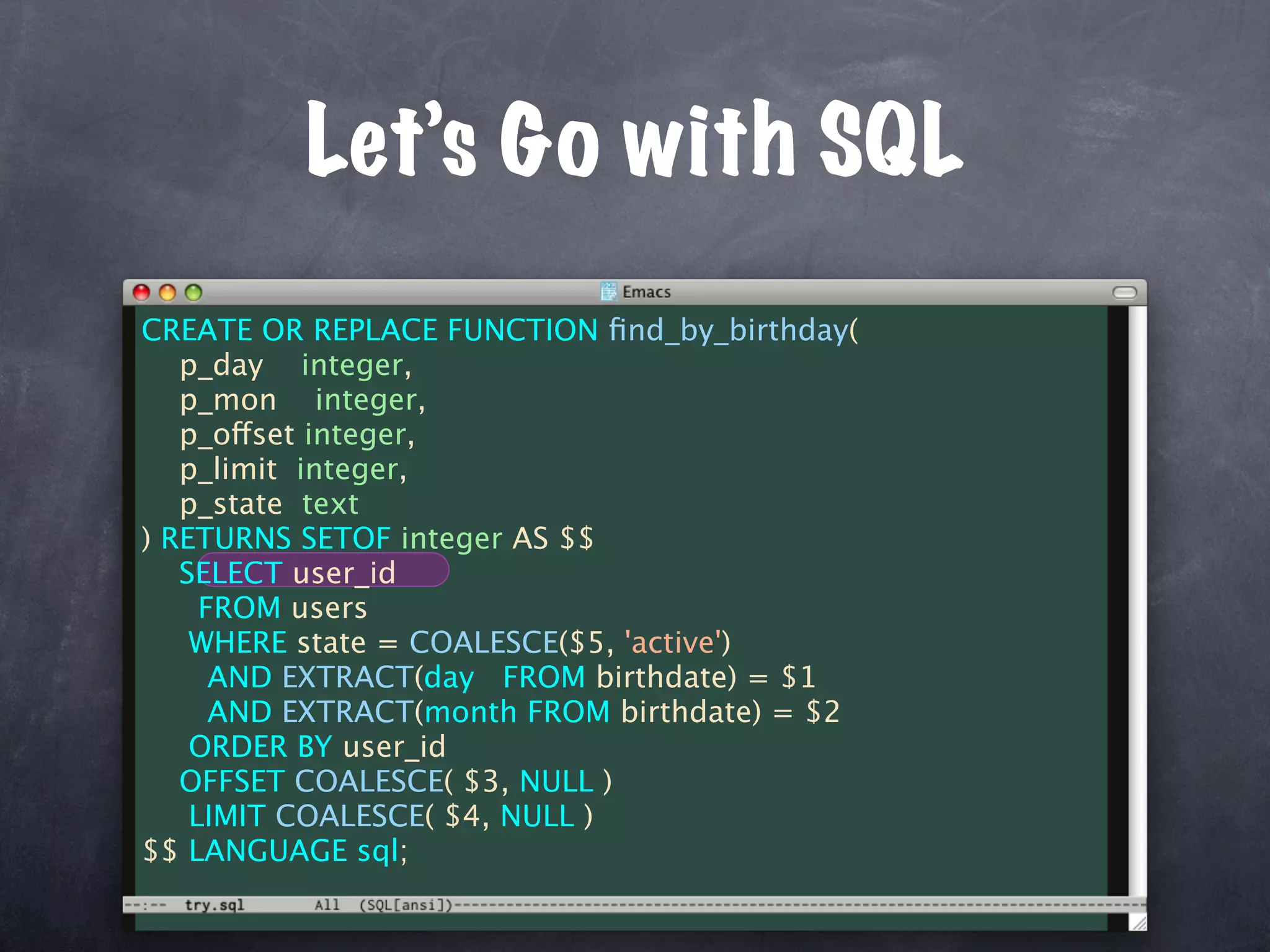The image size is (1270, 952).
Task: Click the 'All' position indicator in mode line
Action: point(327,905)
